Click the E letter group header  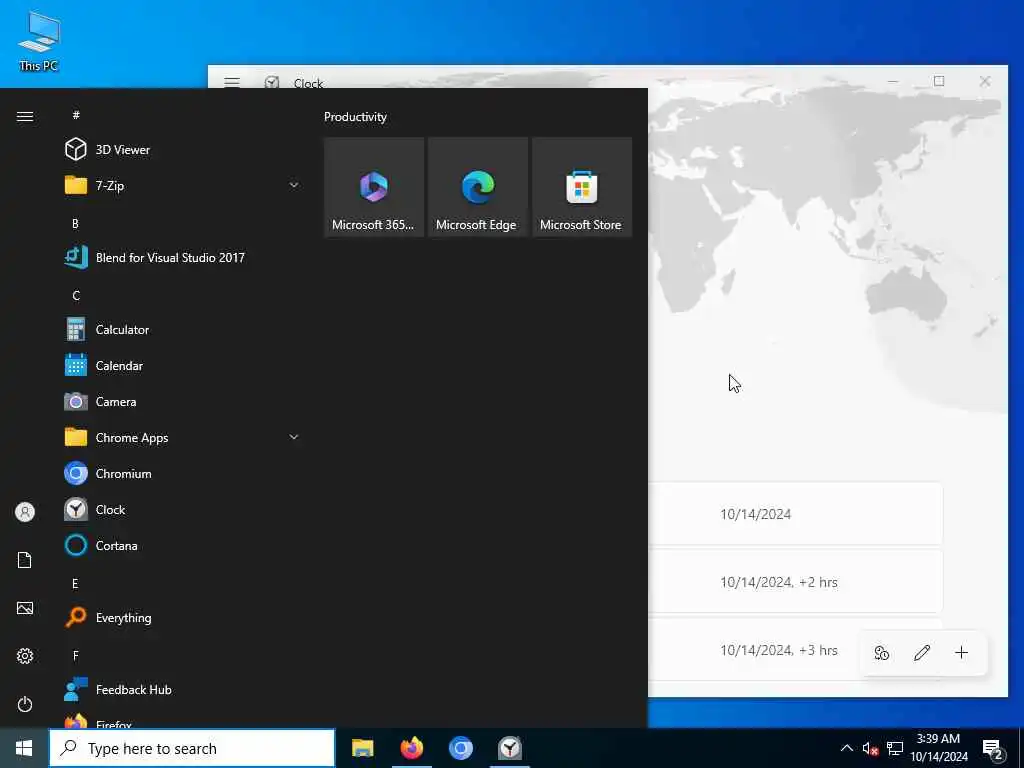pyautogui.click(x=75, y=583)
